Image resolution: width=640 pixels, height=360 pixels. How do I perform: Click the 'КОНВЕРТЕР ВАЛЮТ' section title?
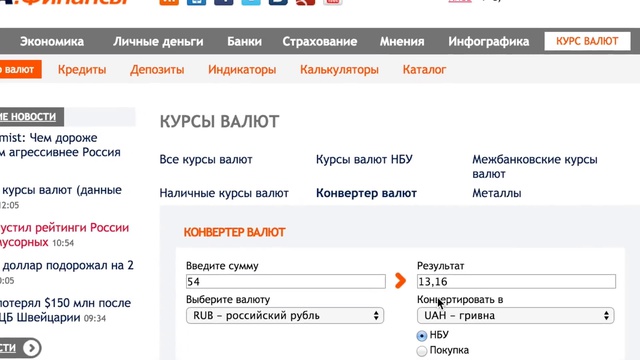pyautogui.click(x=234, y=232)
